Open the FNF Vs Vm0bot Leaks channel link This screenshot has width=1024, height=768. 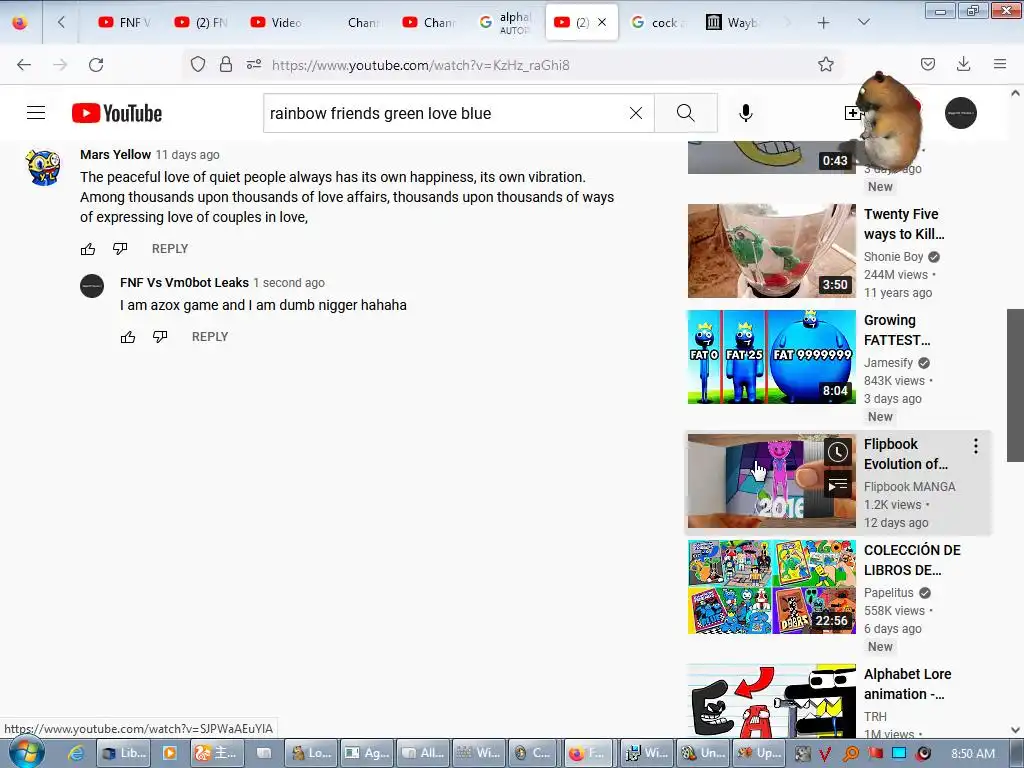coord(184,283)
